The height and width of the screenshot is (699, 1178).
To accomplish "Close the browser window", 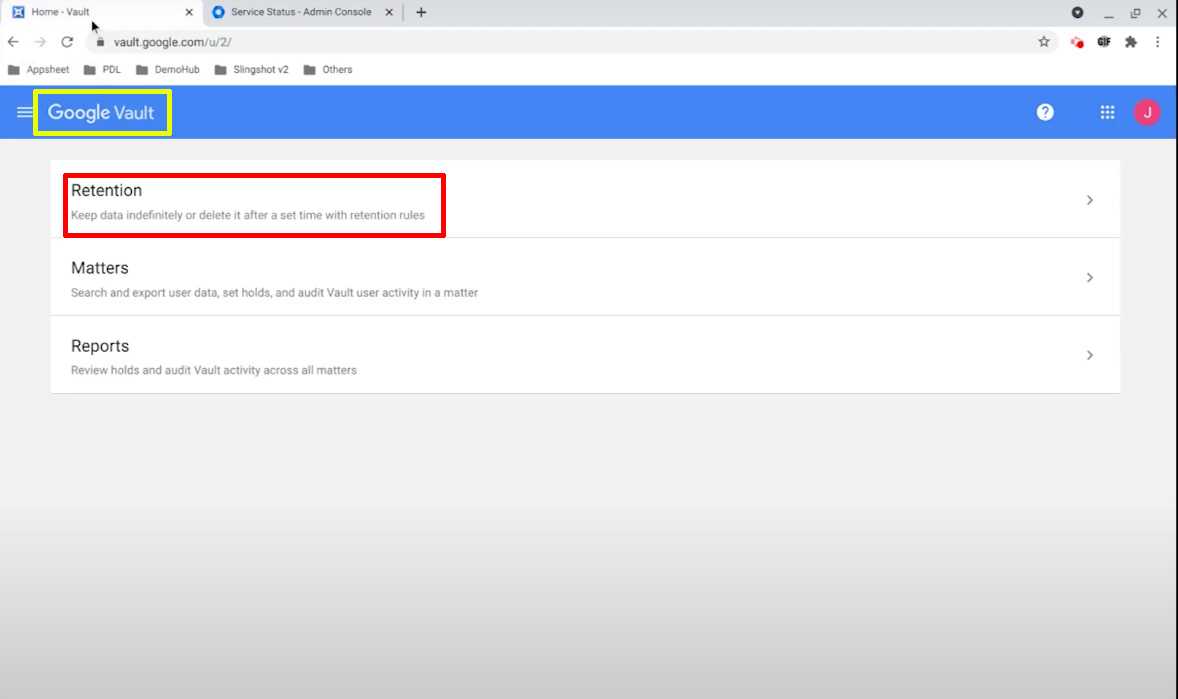I will [x=1161, y=13].
